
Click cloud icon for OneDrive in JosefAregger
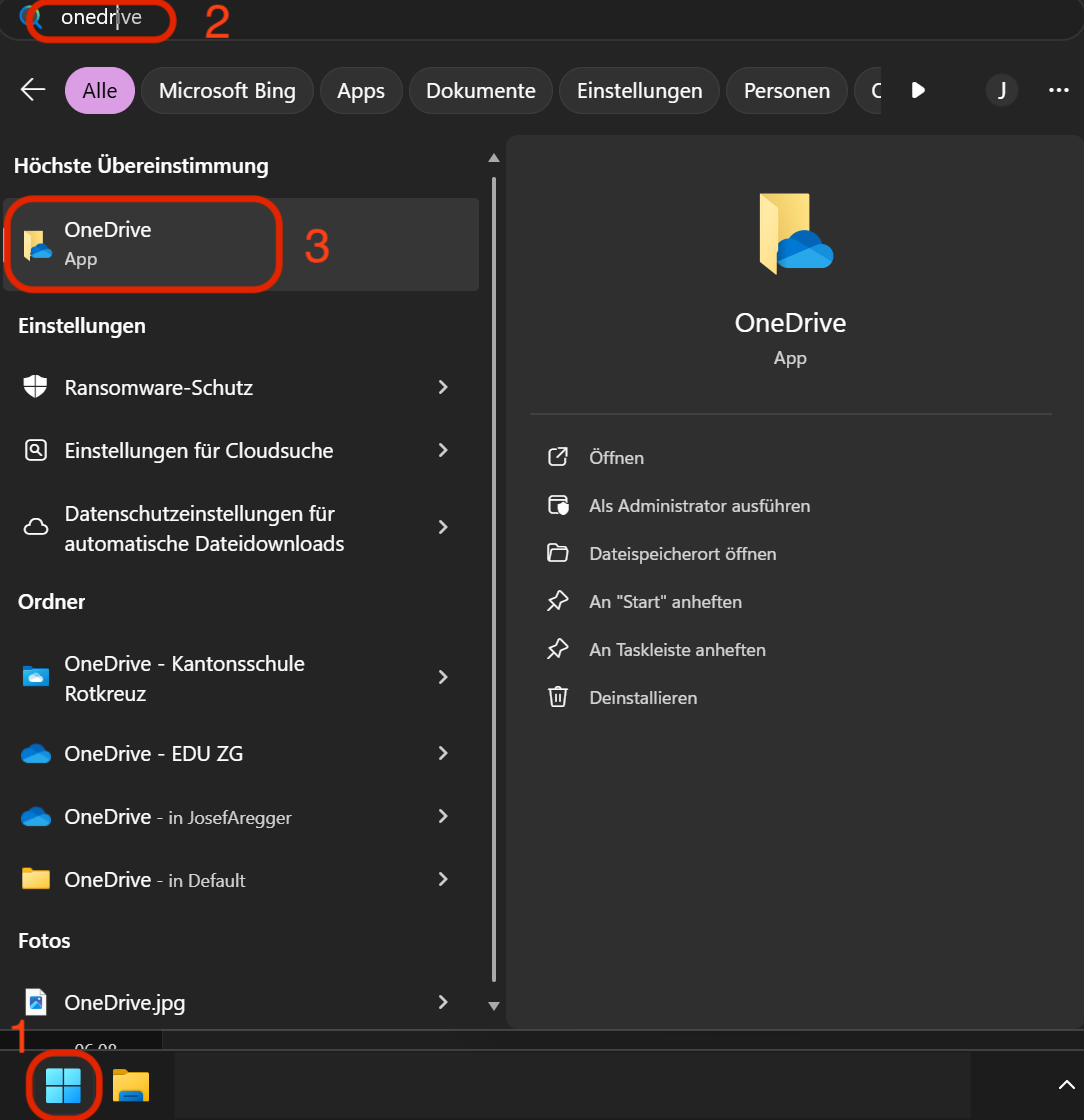coord(36,816)
